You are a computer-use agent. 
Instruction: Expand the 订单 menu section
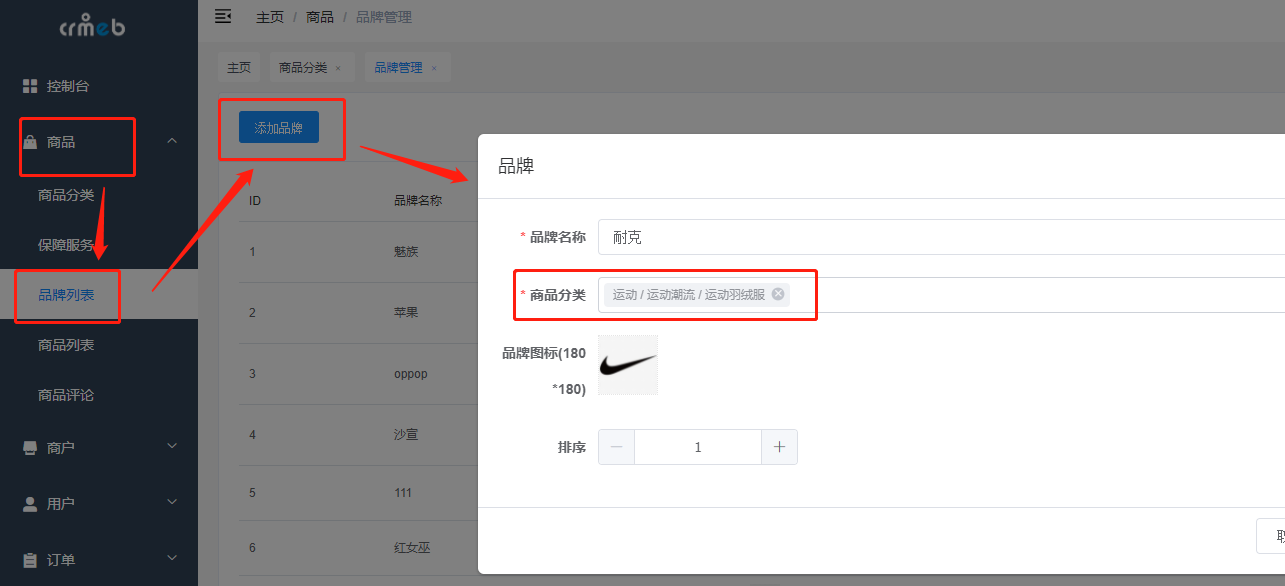pos(171,557)
